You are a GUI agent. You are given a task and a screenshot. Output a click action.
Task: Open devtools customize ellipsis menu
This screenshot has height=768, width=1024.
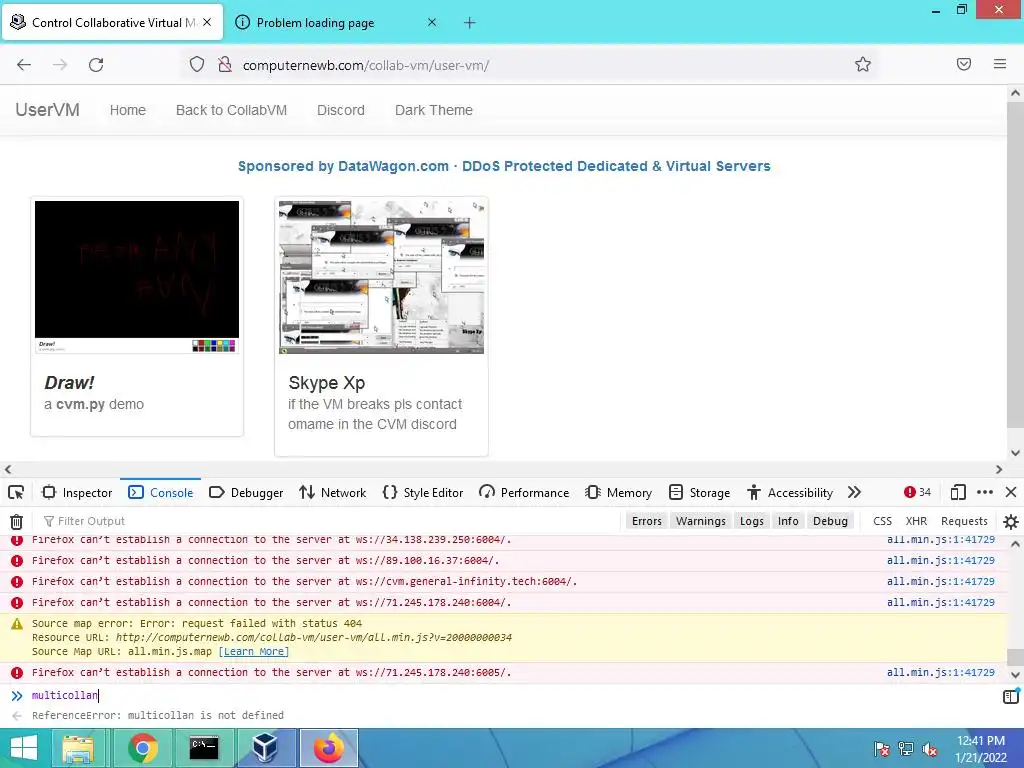[985, 492]
